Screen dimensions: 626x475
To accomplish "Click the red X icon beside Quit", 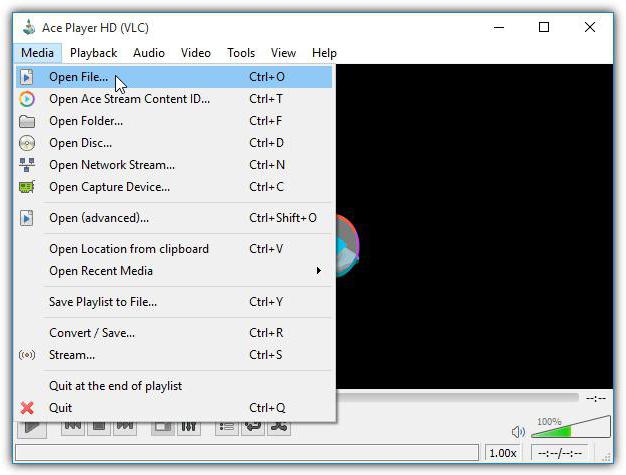I will 27,408.
